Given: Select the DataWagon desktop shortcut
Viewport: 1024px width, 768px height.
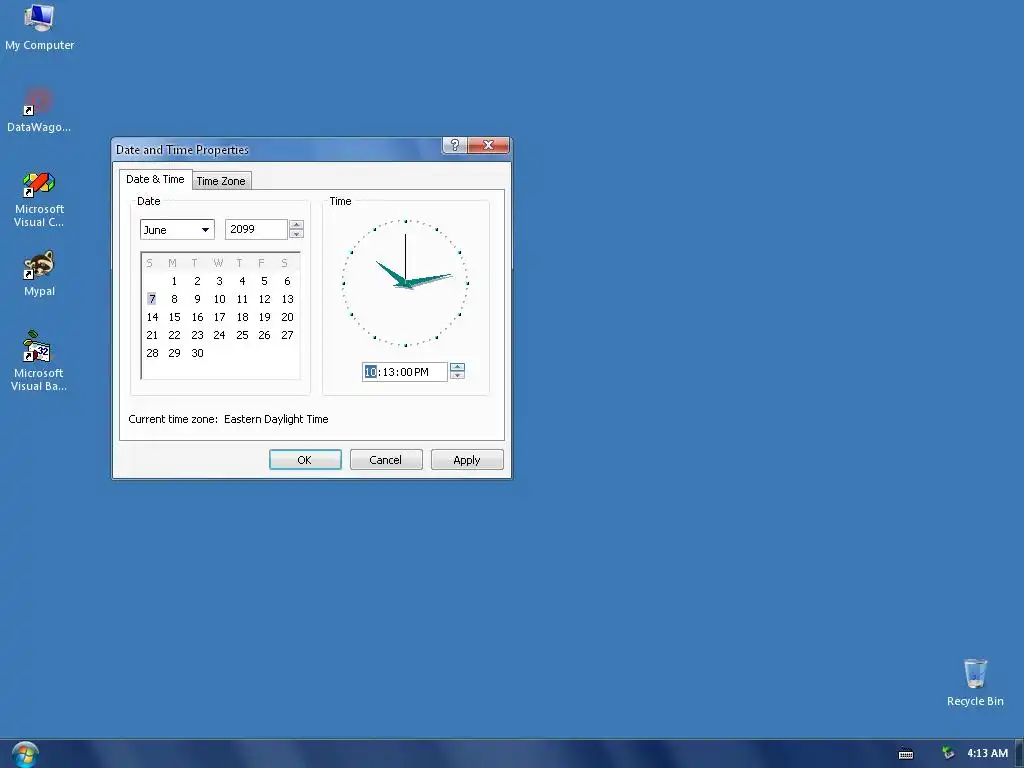Looking at the screenshot, I should click(39, 110).
